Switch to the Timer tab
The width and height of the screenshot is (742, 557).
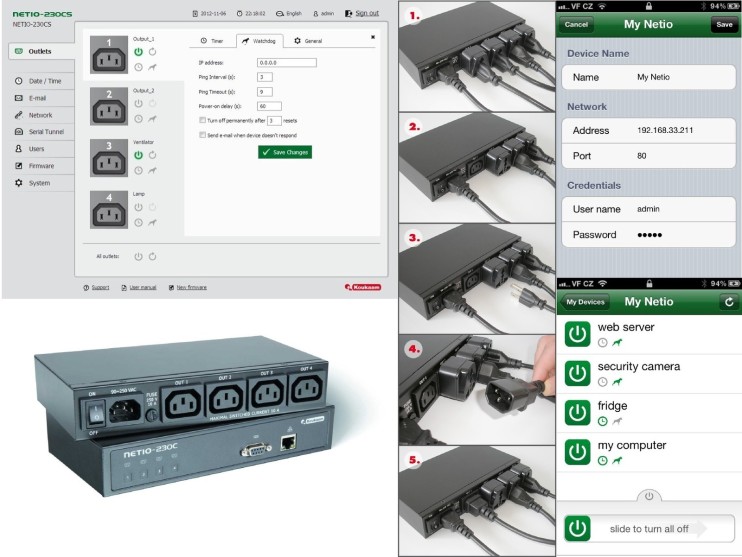point(211,41)
